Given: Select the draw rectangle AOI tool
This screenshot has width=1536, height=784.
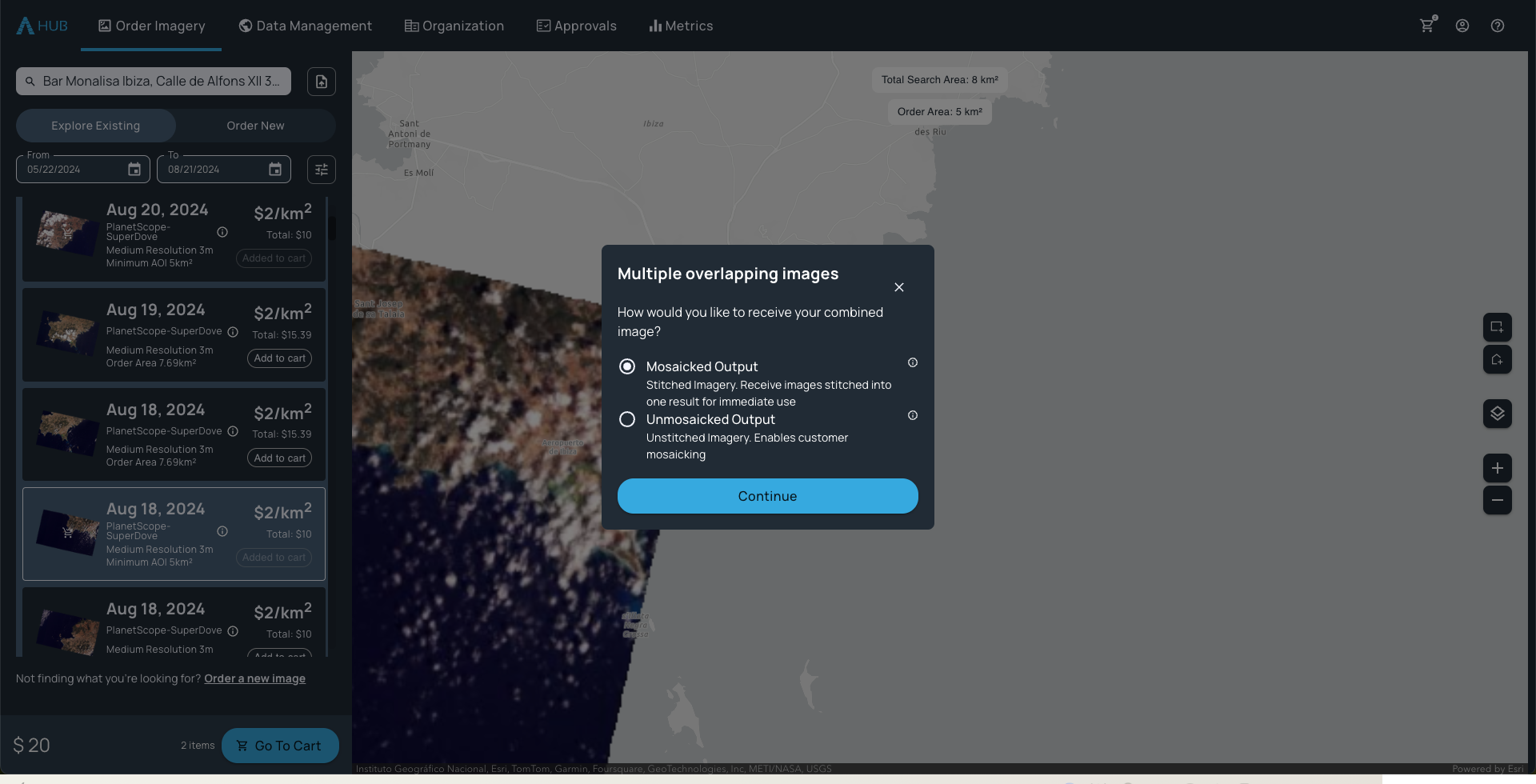Looking at the screenshot, I should tap(1498, 327).
